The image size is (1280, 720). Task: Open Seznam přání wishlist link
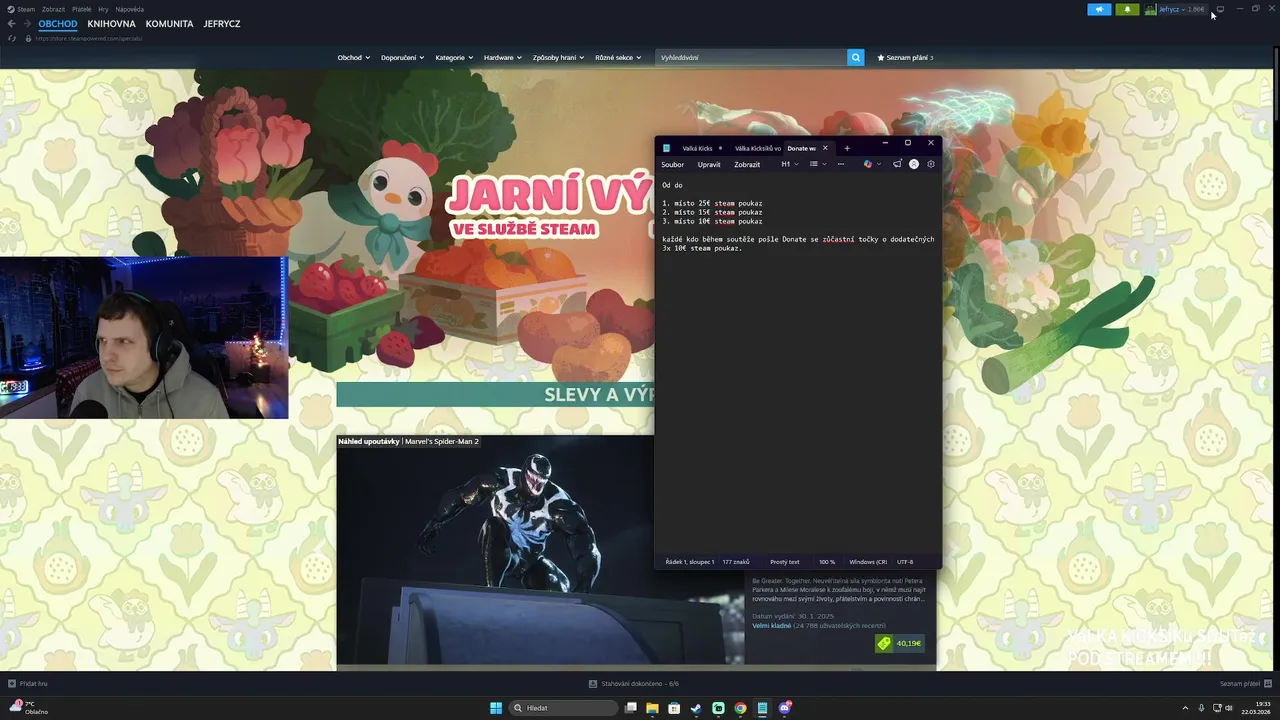click(905, 57)
